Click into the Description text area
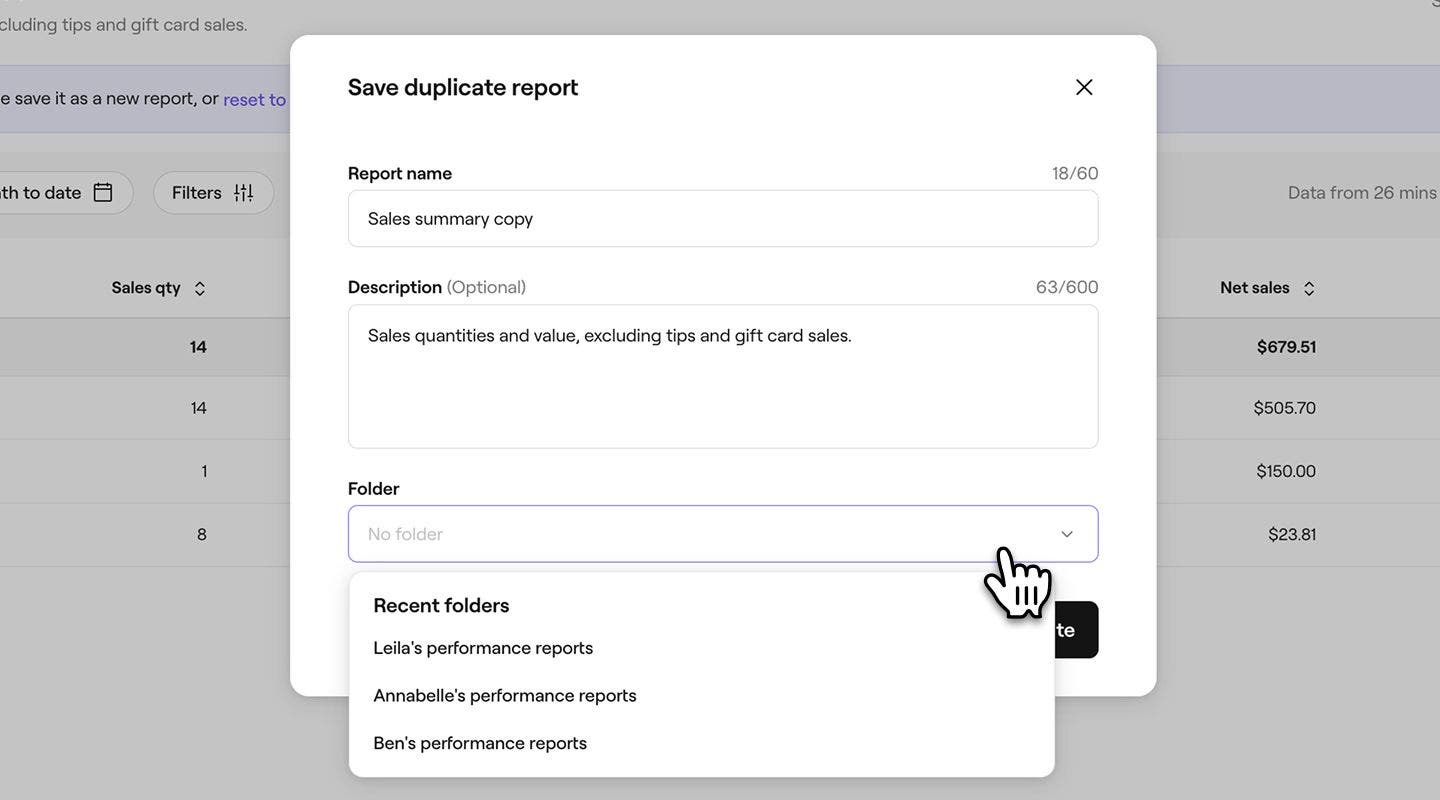This screenshot has width=1440, height=800. pos(723,376)
